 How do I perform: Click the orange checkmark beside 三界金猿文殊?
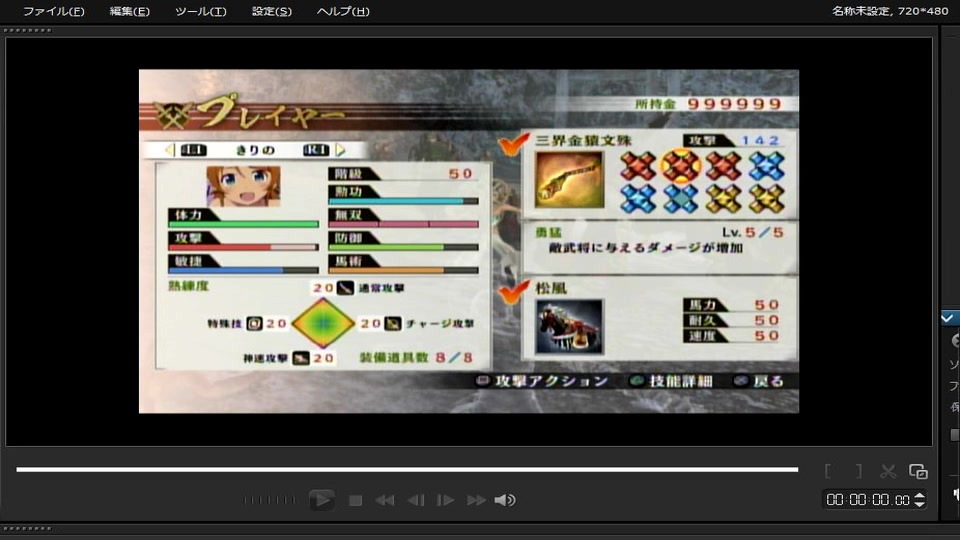pos(513,144)
